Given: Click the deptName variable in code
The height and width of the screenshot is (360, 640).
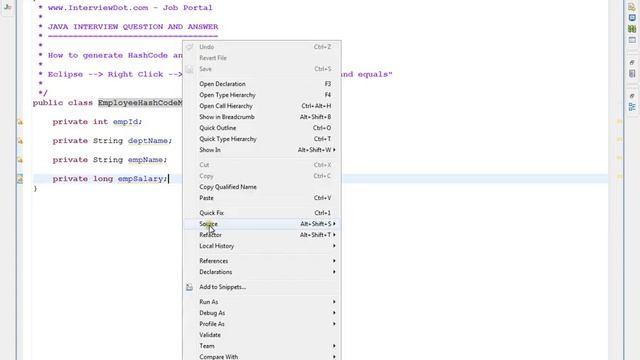Looking at the screenshot, I should tap(147, 141).
